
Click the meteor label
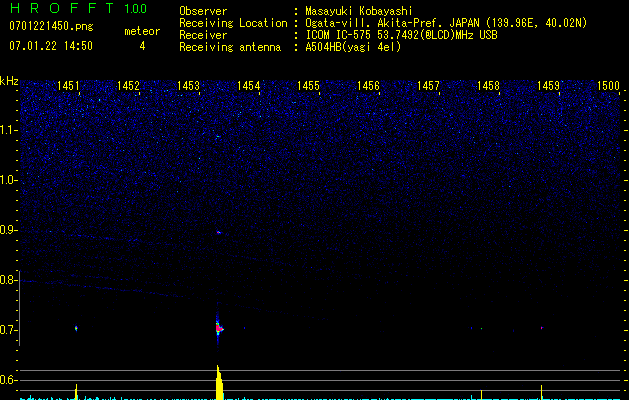coord(142,31)
